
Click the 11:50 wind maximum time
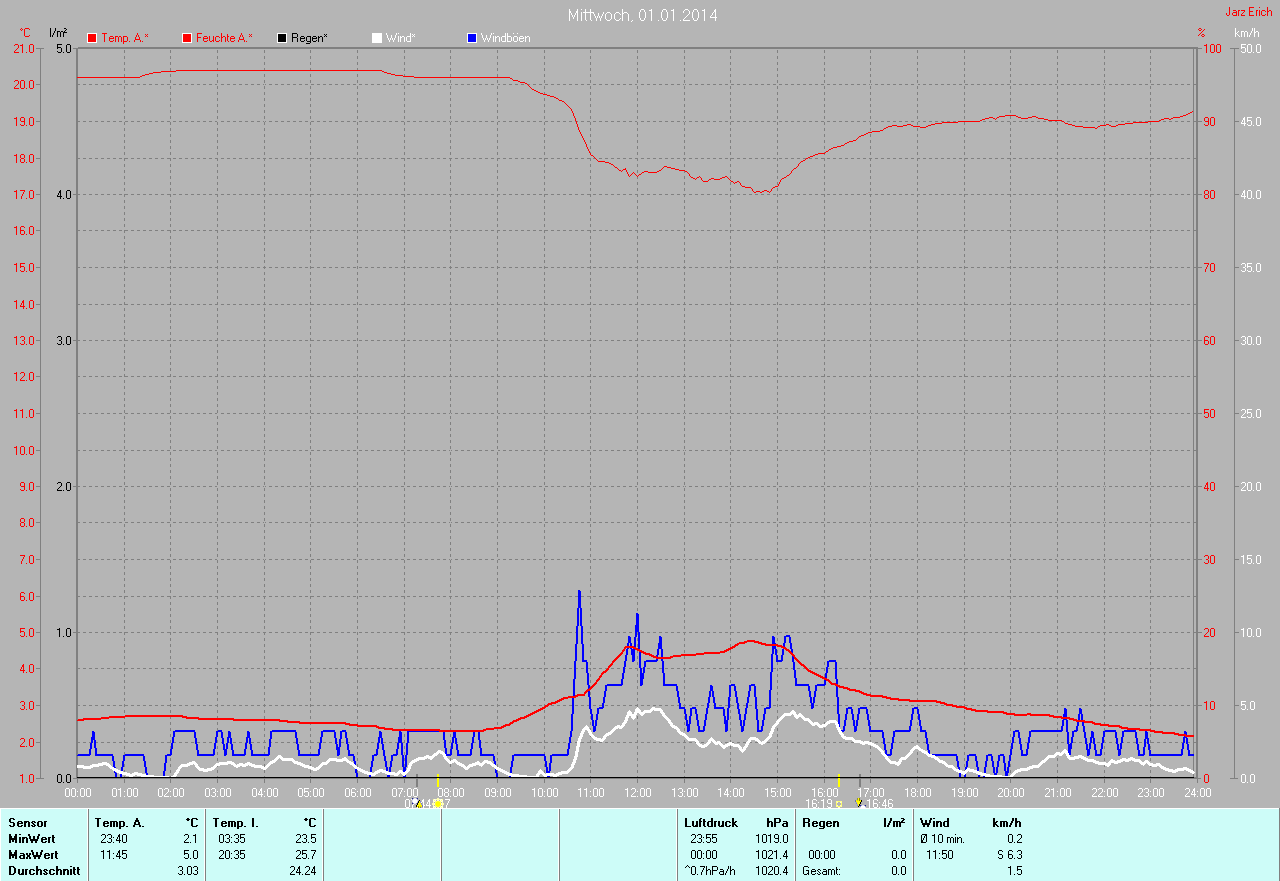[x=940, y=855]
